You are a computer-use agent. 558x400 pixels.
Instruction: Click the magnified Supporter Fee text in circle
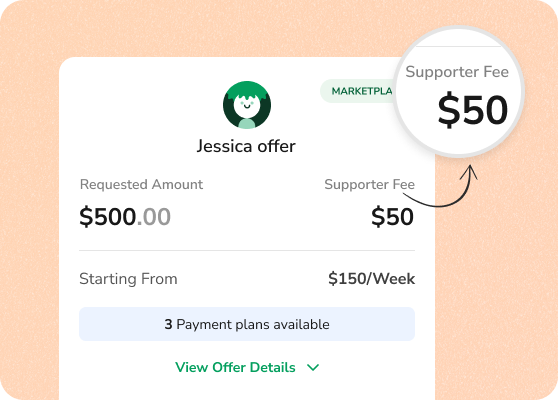point(457,72)
